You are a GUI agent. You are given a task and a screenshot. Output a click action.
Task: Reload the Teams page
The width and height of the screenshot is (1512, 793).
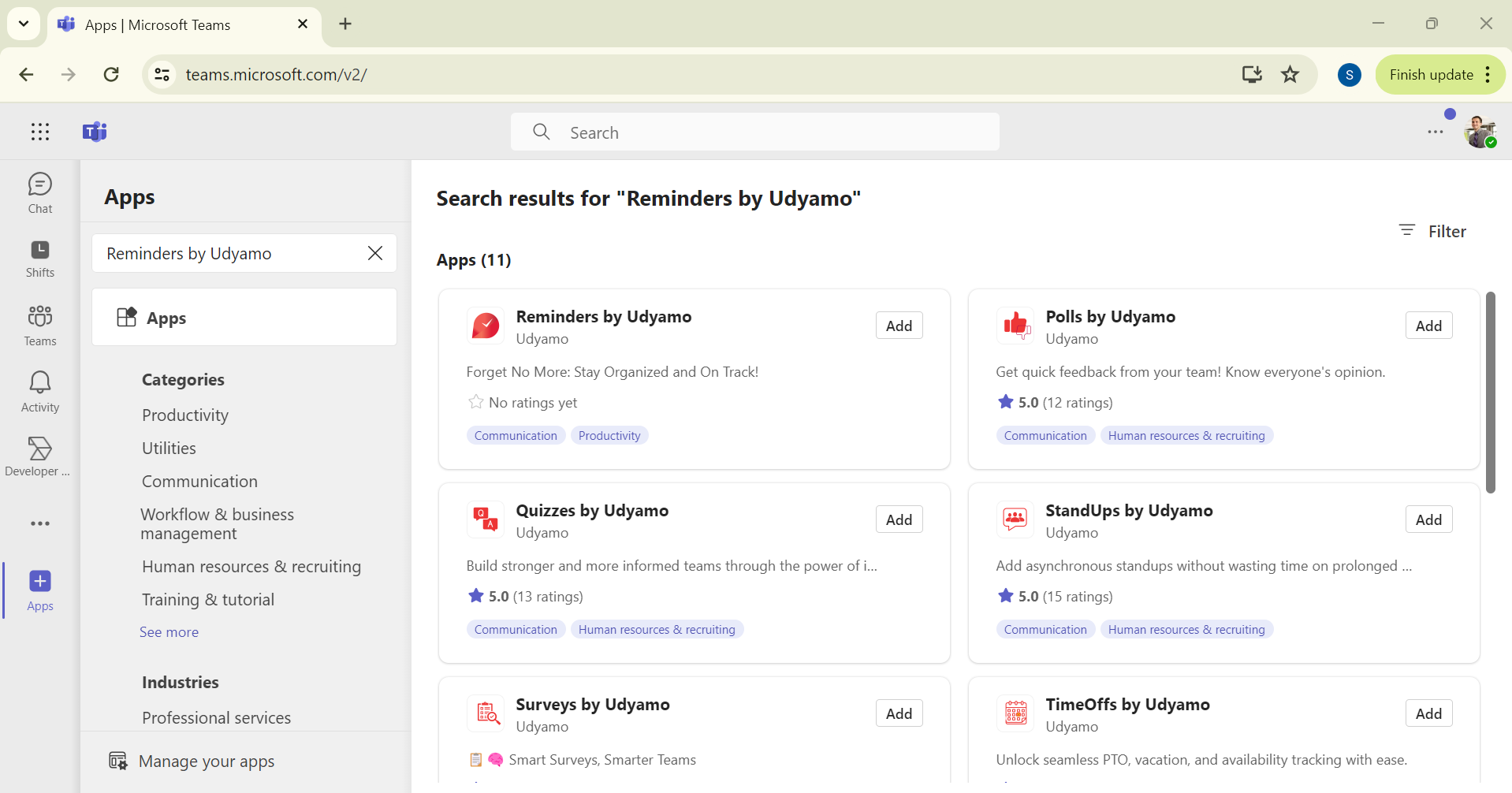111,75
